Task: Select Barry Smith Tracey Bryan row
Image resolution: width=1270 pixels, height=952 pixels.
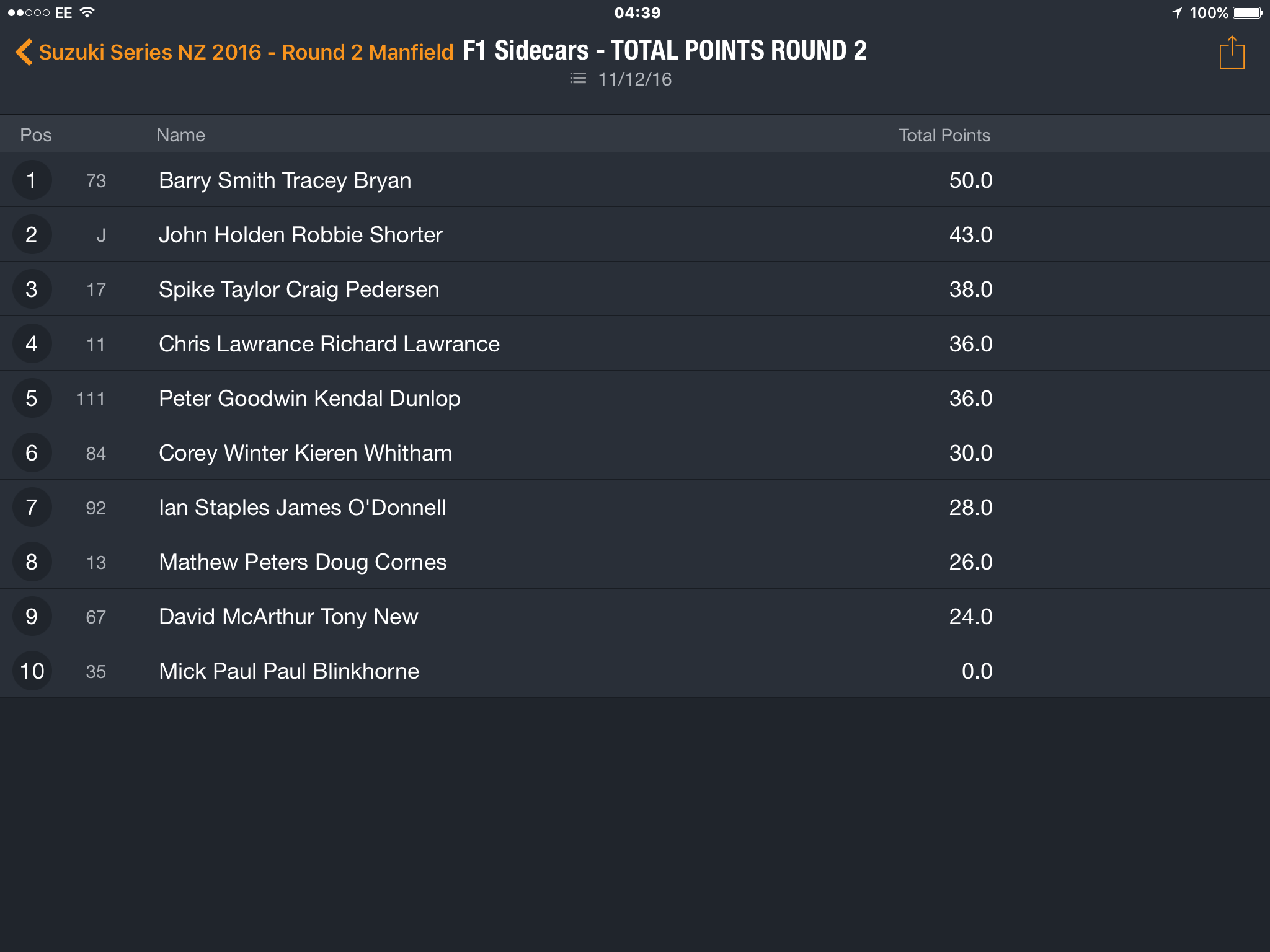Action: coord(635,180)
